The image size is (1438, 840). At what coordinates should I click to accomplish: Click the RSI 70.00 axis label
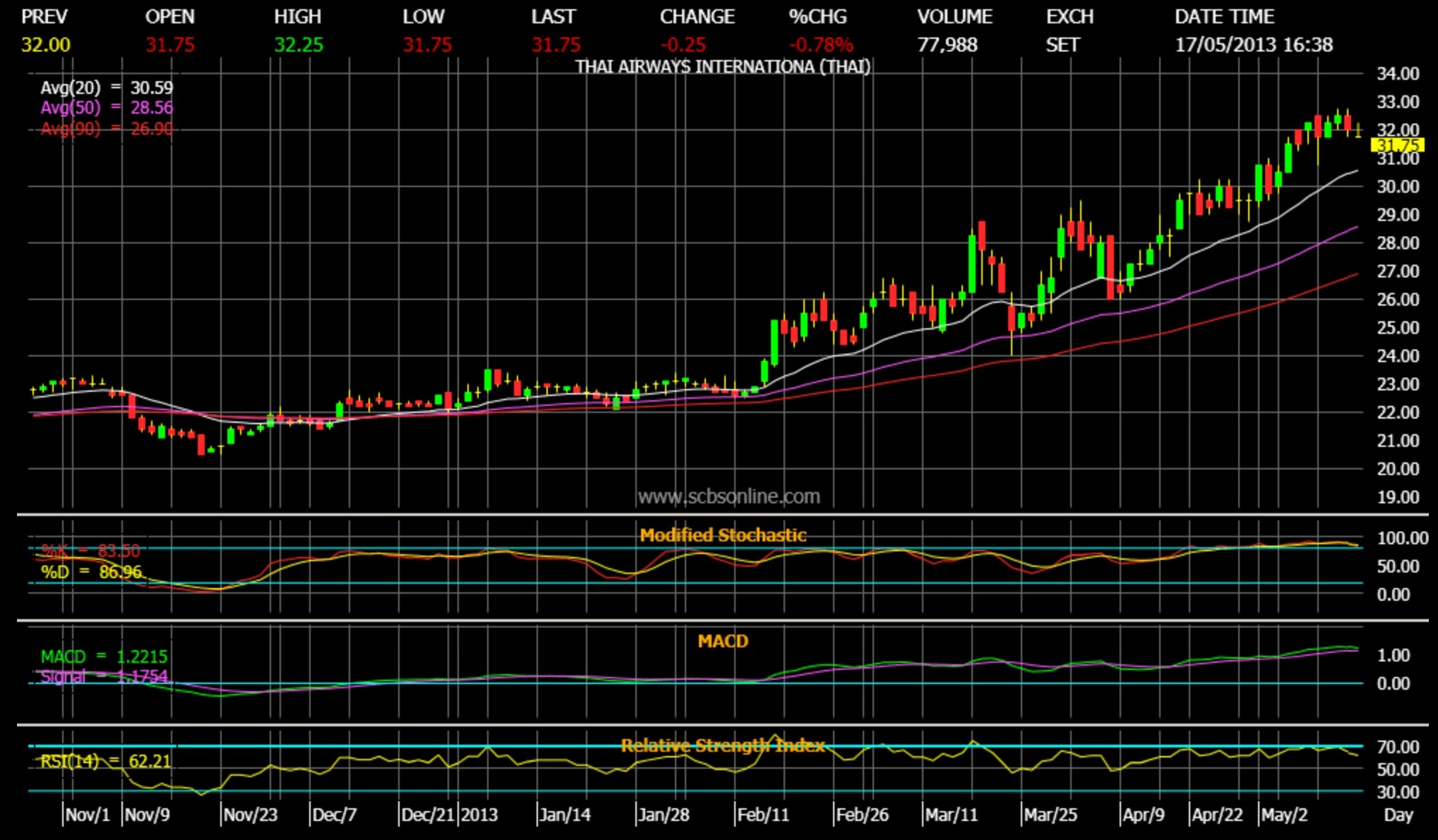pos(1398,747)
